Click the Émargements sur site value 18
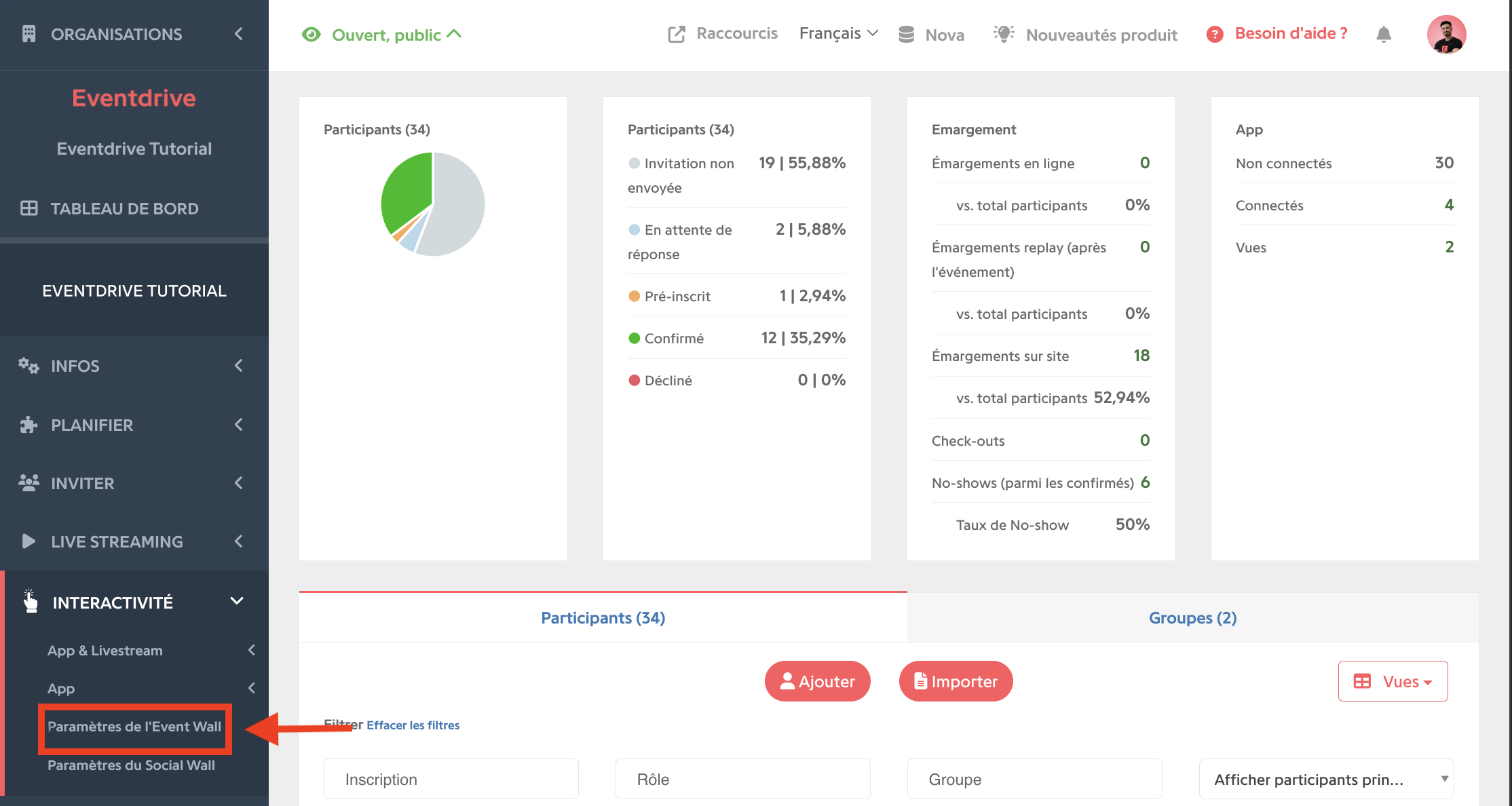This screenshot has width=1512, height=806. coord(1141,356)
